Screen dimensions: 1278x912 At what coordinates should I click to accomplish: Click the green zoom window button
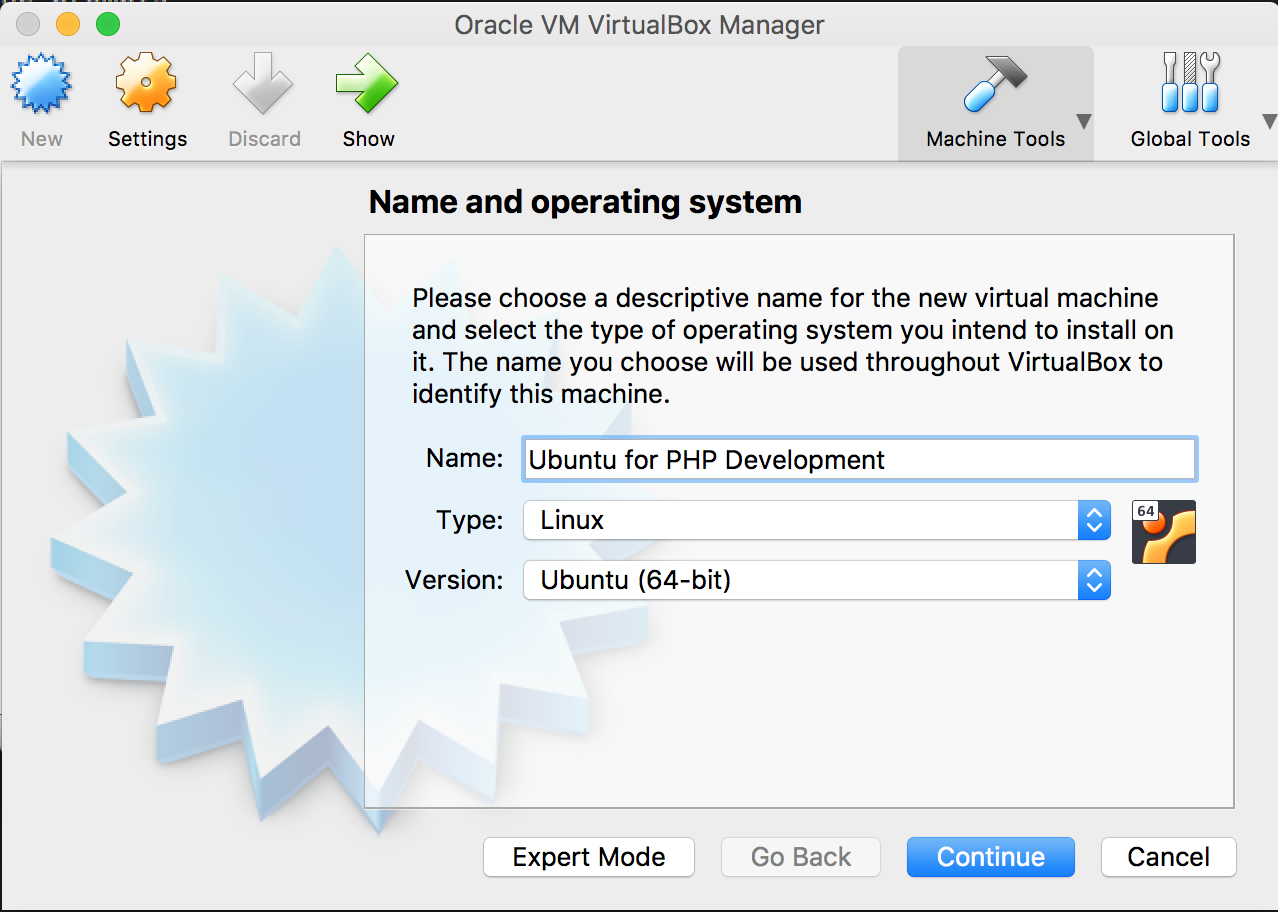pos(107,24)
